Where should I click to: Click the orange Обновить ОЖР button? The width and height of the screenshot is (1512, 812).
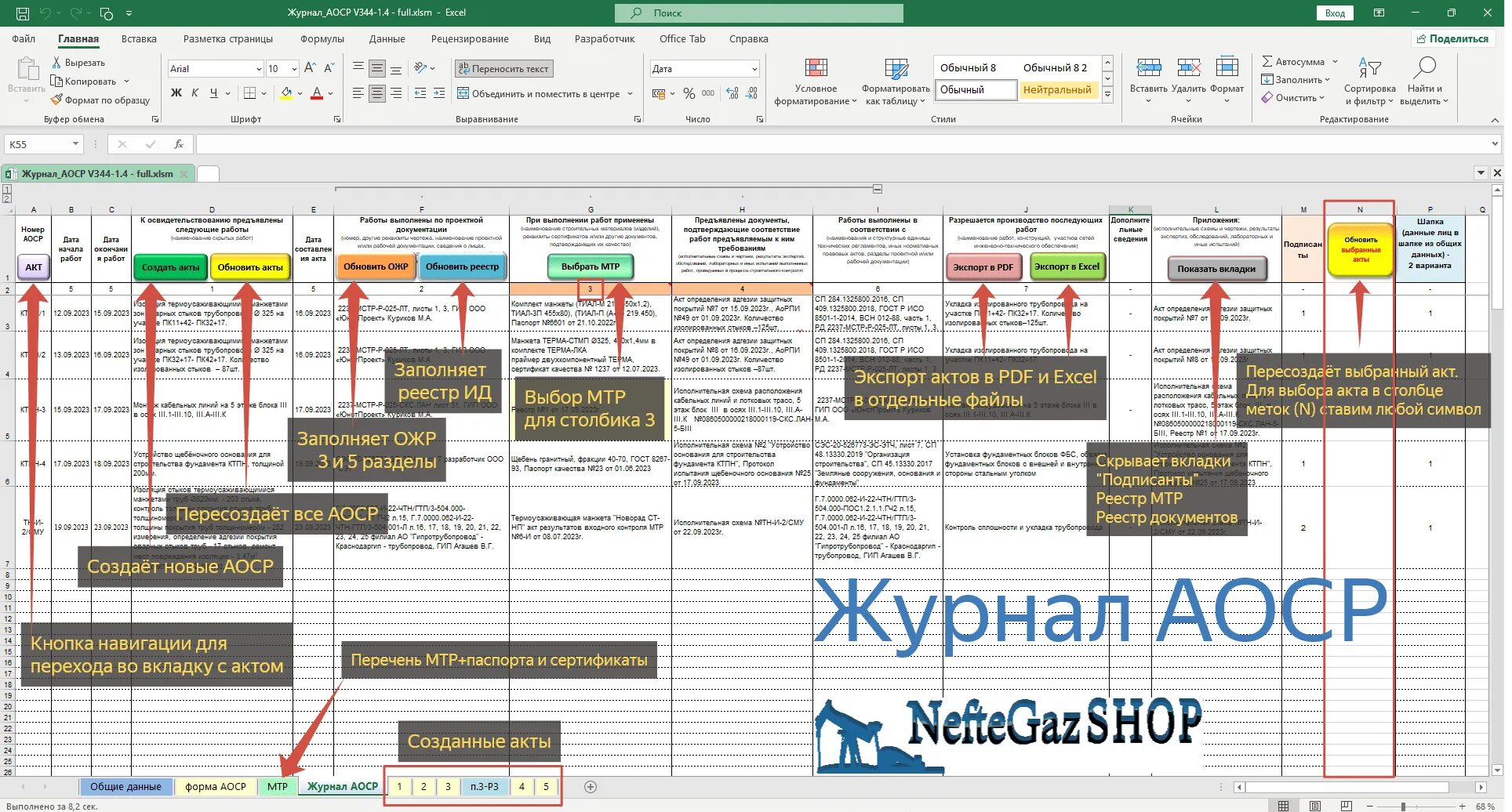click(x=376, y=266)
